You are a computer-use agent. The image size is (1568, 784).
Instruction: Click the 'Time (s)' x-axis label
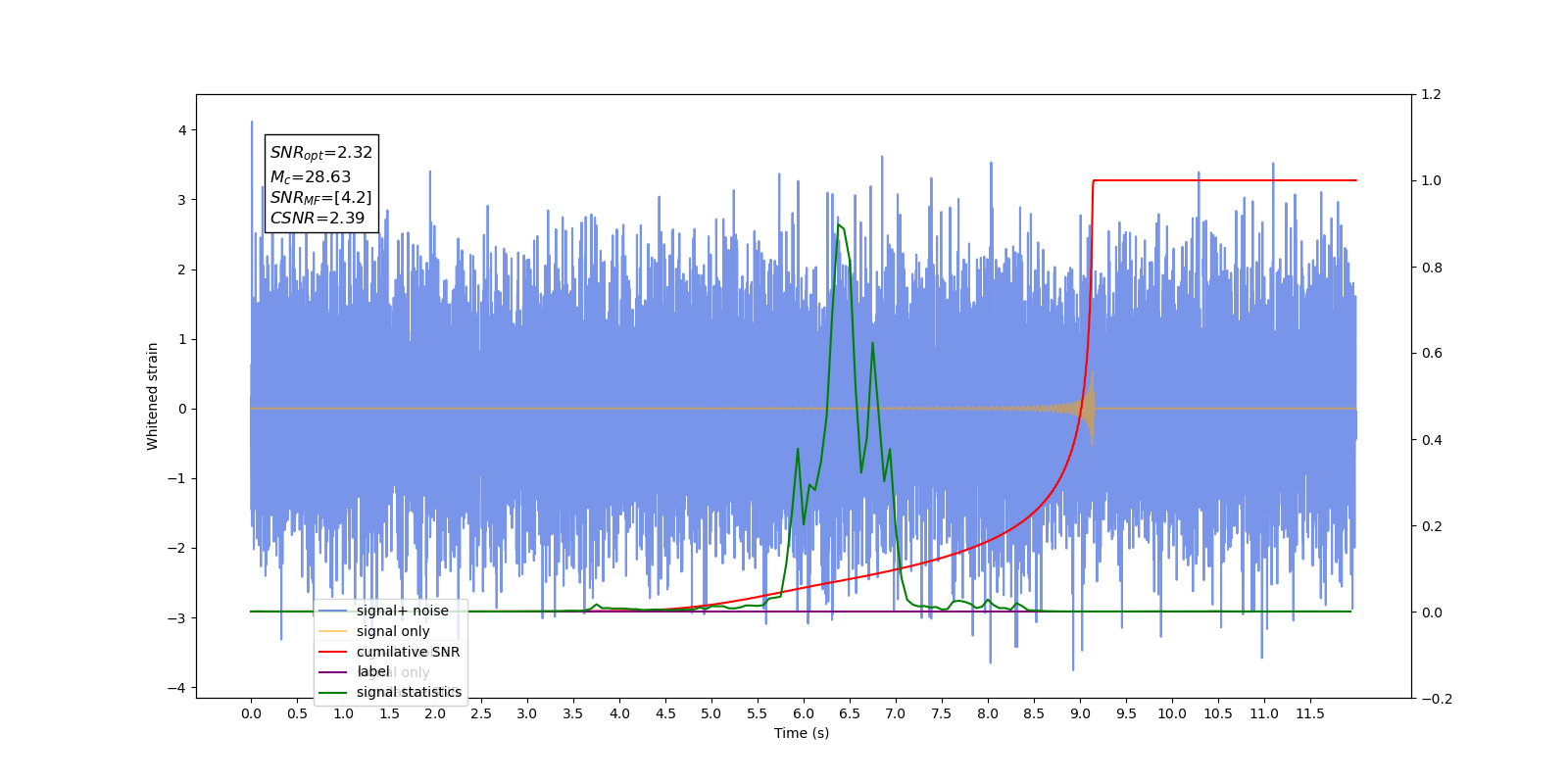tap(802, 733)
